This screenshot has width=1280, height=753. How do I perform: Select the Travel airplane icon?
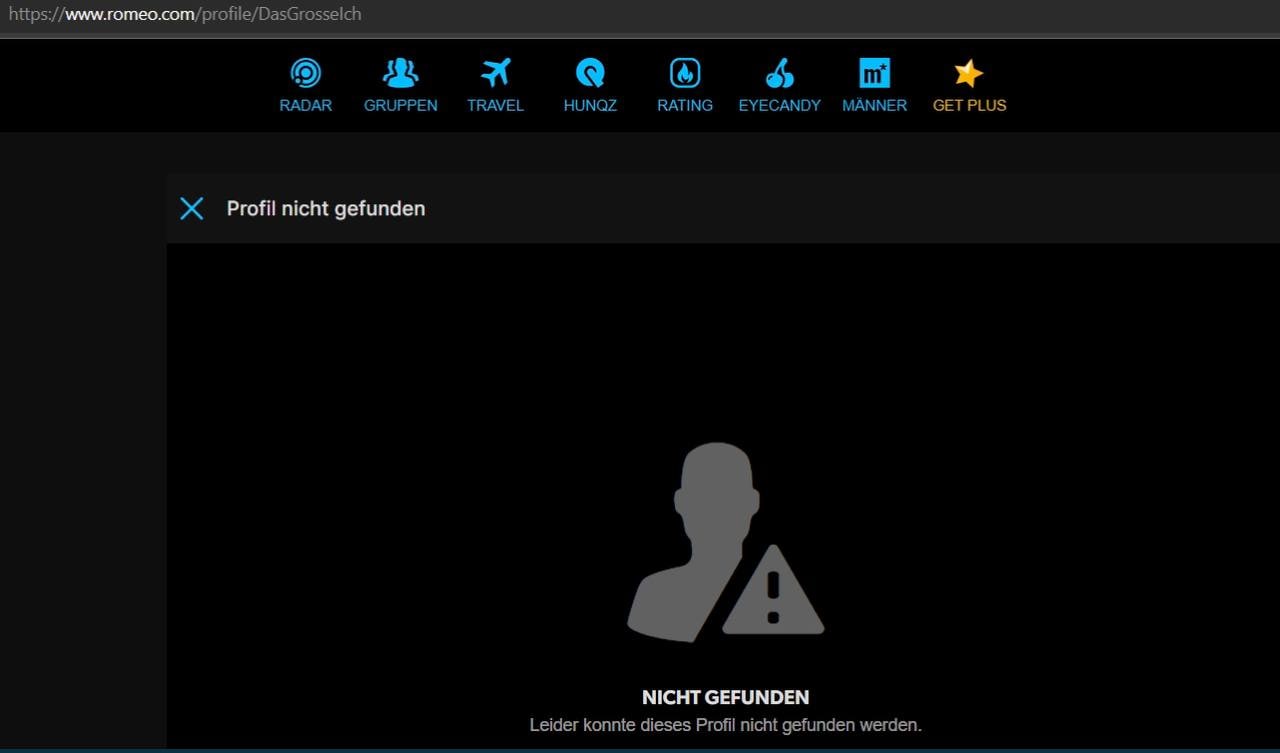coord(495,73)
